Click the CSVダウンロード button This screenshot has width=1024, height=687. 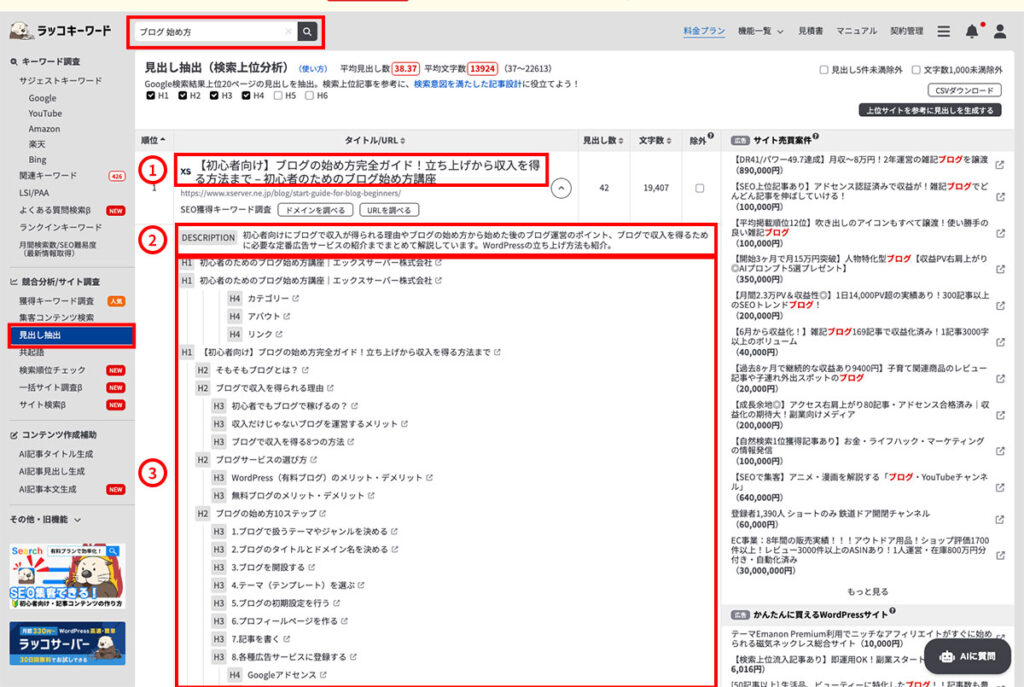964,90
